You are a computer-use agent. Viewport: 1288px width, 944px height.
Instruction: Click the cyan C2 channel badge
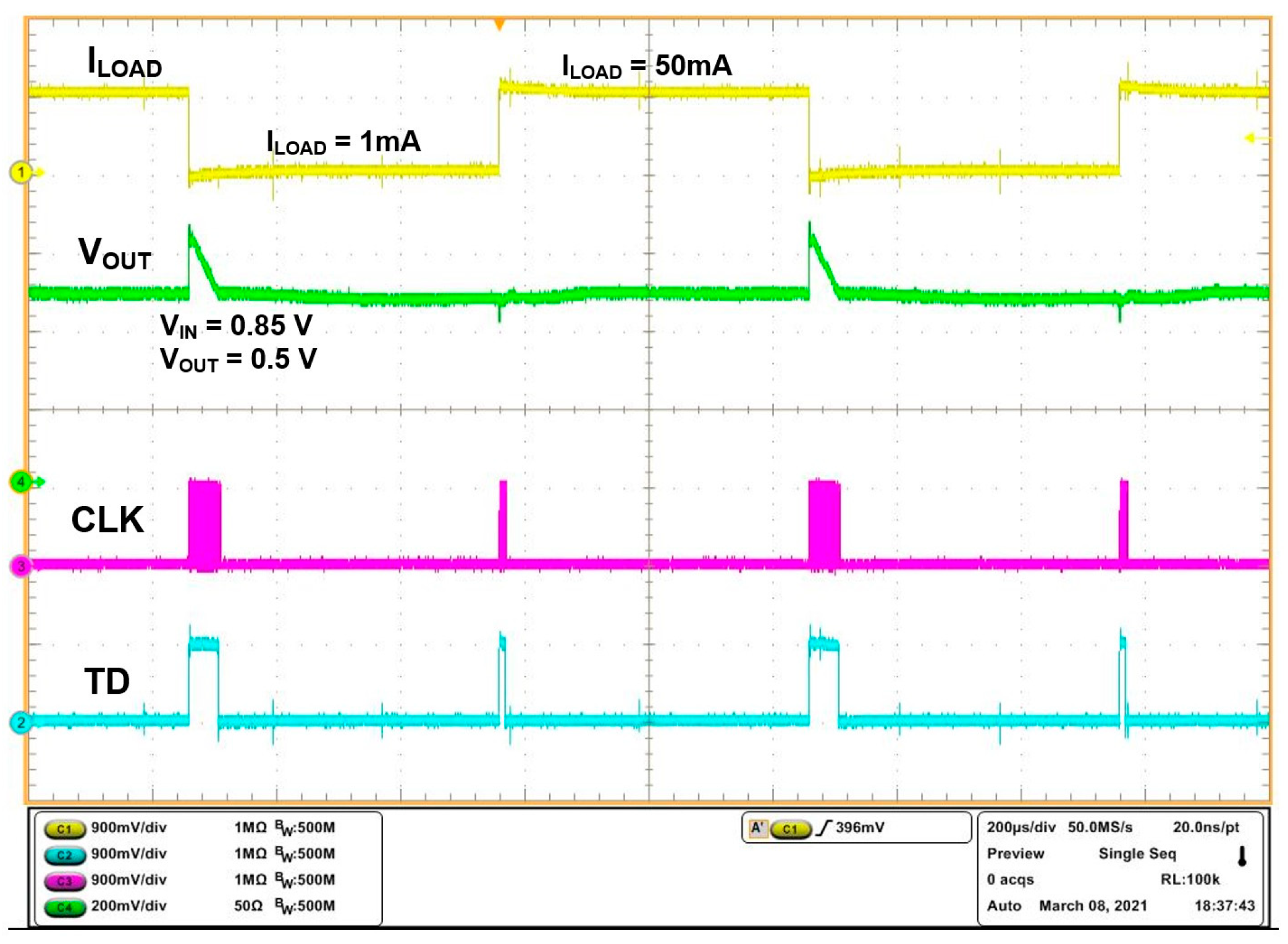pos(64,855)
